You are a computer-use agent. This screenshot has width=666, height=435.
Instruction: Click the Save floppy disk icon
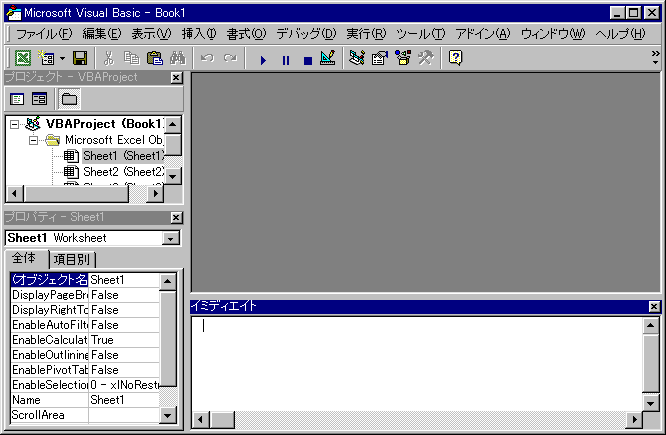[x=80, y=58]
